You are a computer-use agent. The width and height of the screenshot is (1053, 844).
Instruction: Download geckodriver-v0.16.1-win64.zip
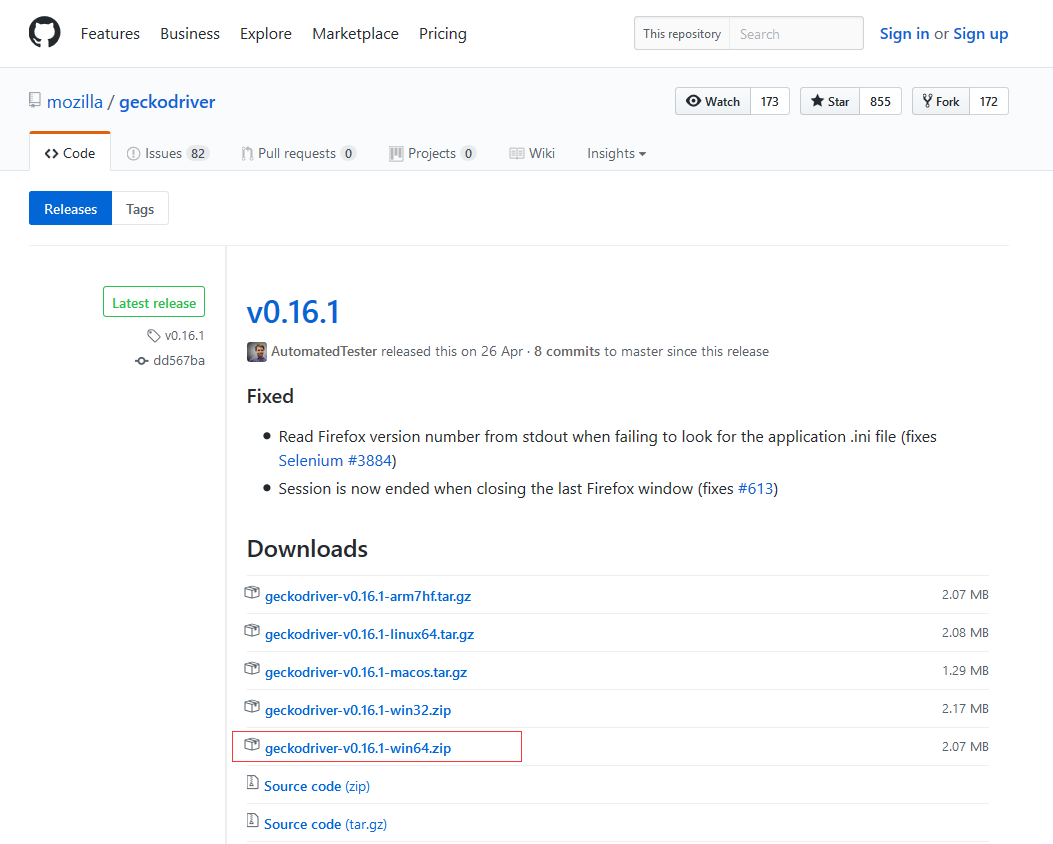358,748
